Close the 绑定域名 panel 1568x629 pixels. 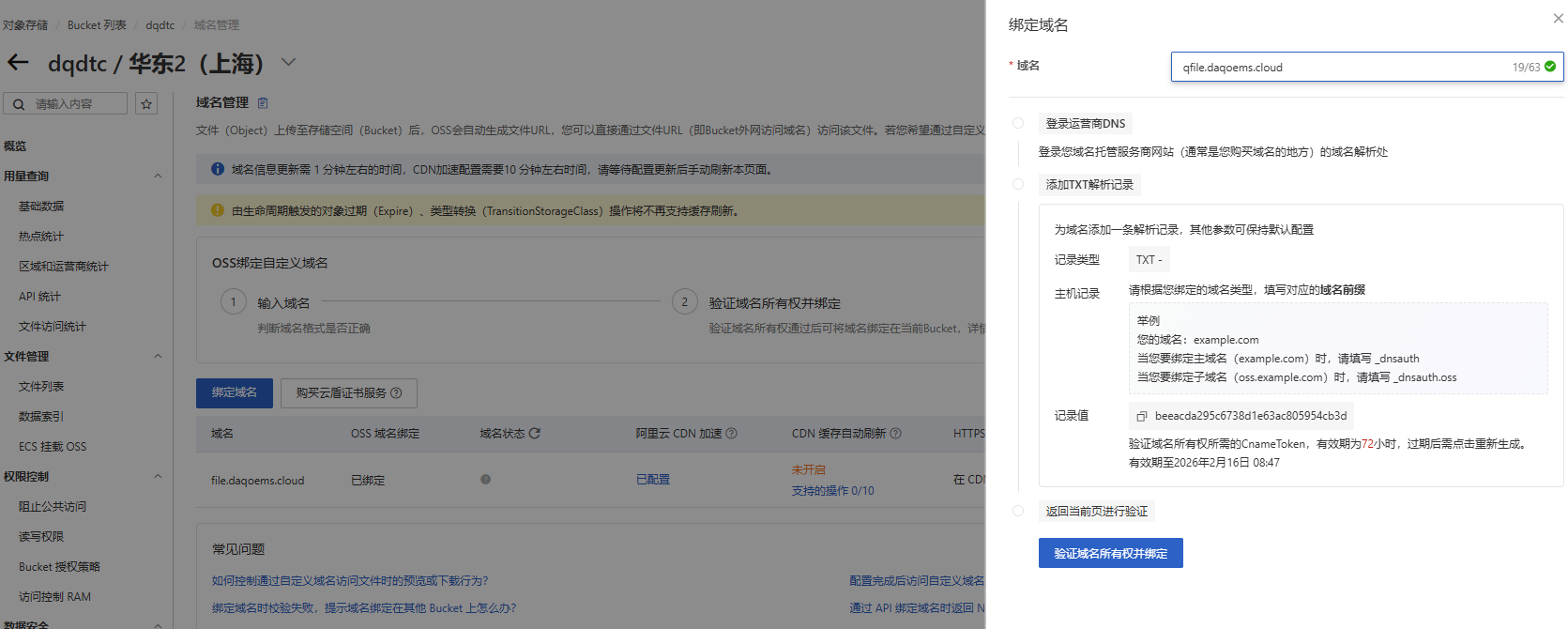(x=1558, y=19)
